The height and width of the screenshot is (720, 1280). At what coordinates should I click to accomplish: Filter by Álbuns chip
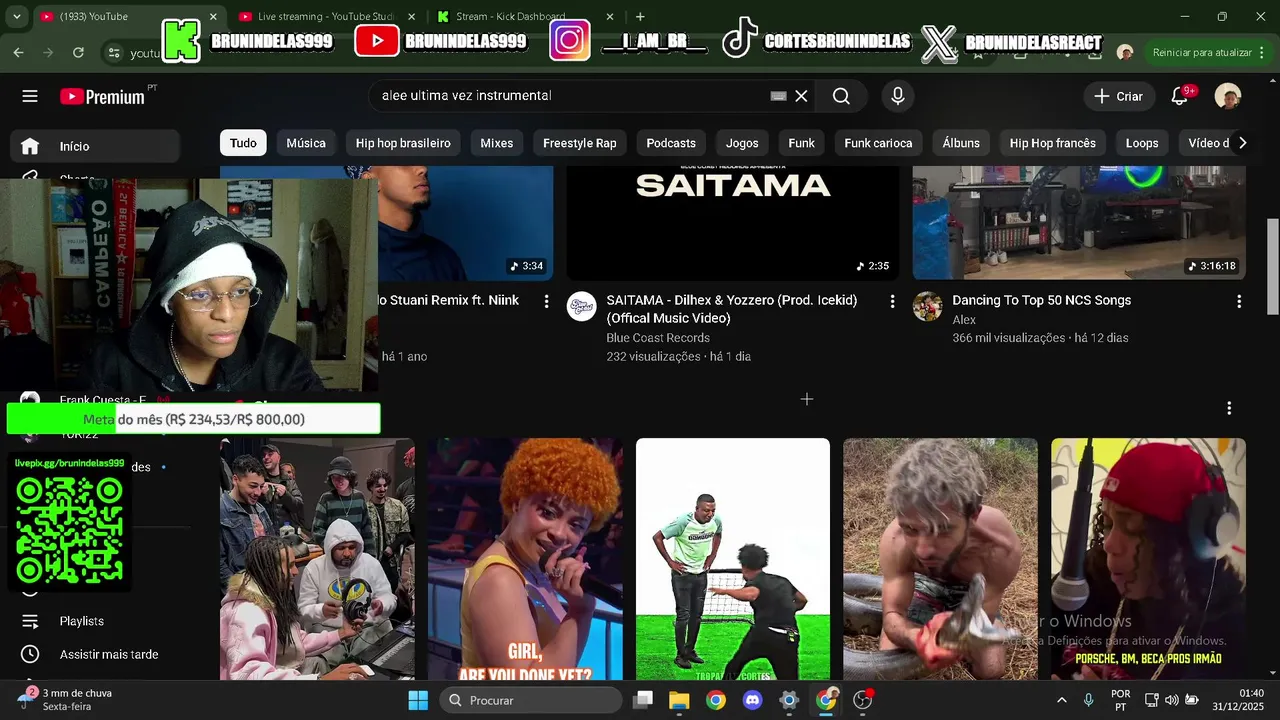pos(961,143)
